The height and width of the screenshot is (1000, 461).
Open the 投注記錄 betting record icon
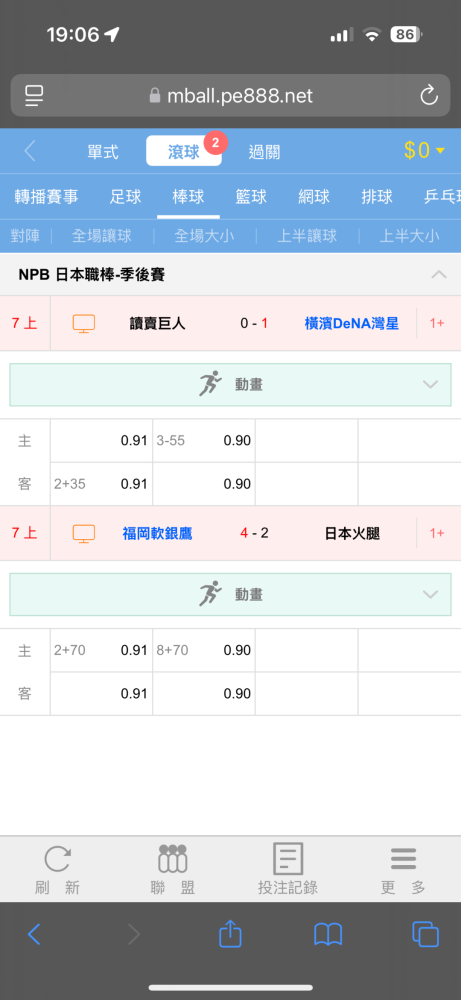pos(288,858)
